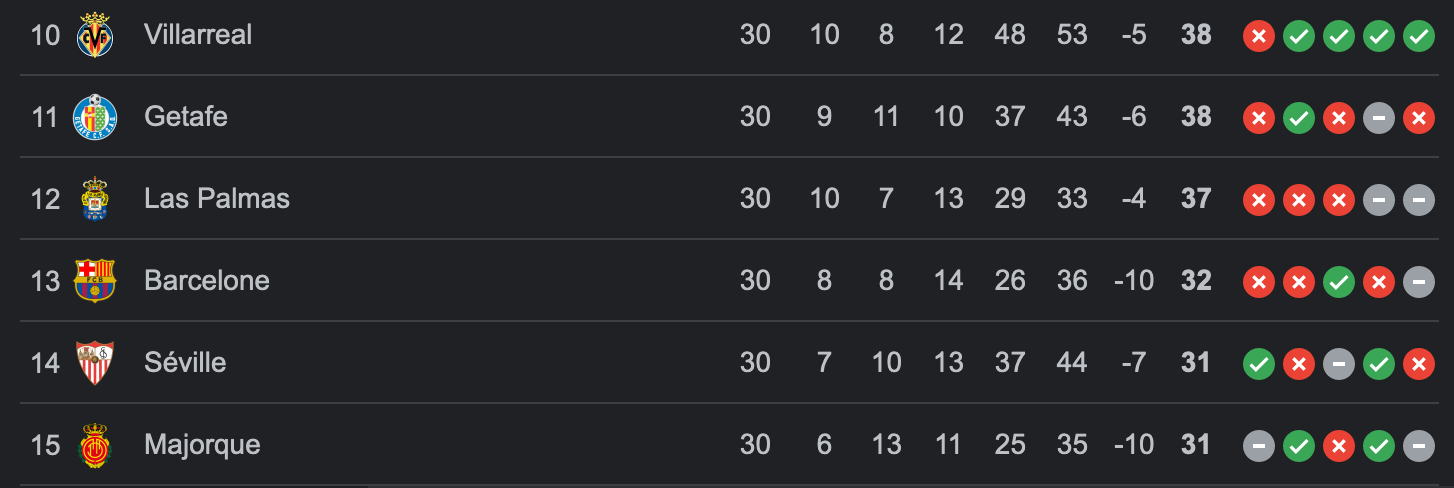Click the Las Palmas club crest

point(95,199)
